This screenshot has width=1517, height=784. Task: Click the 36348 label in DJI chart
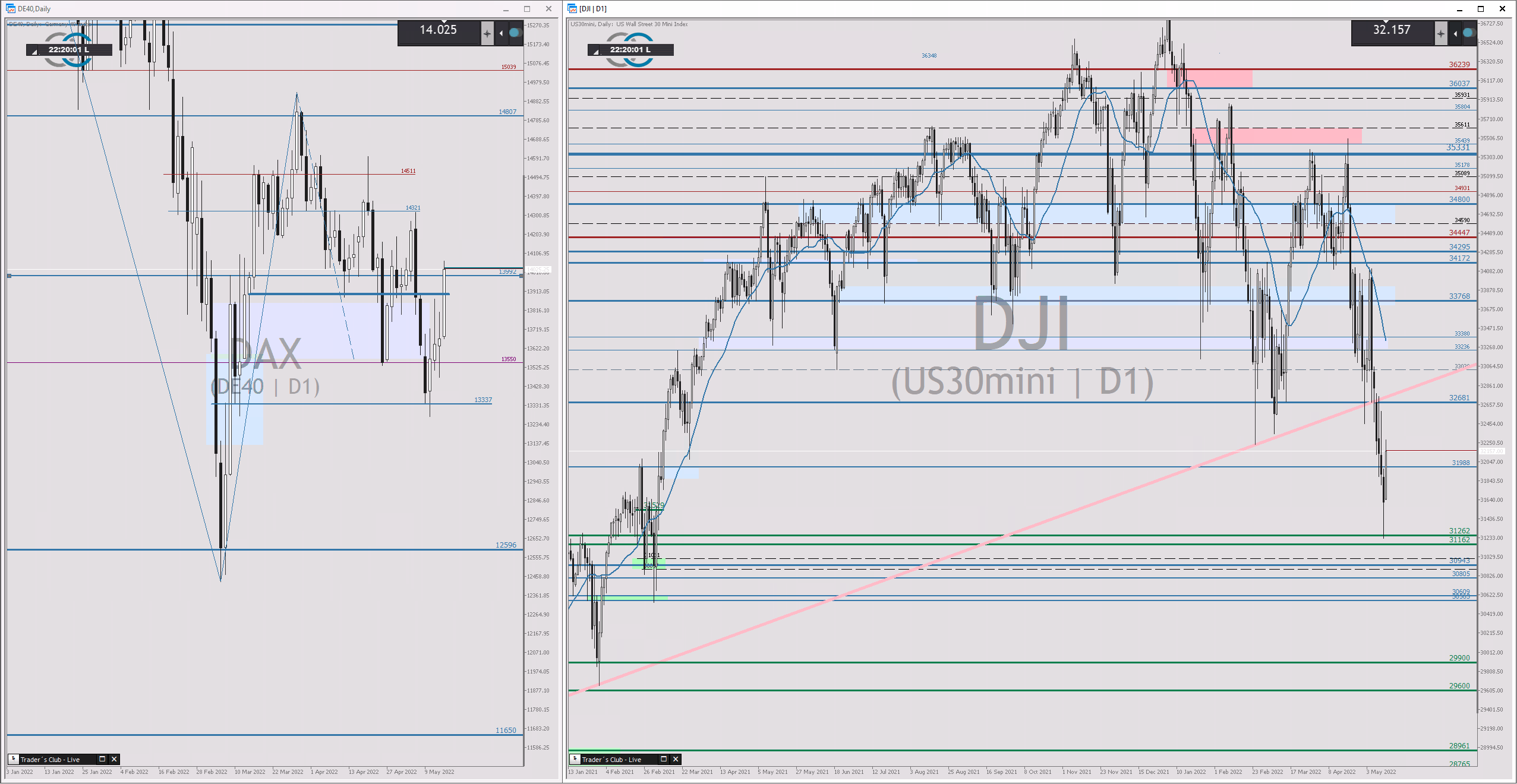pos(929,56)
